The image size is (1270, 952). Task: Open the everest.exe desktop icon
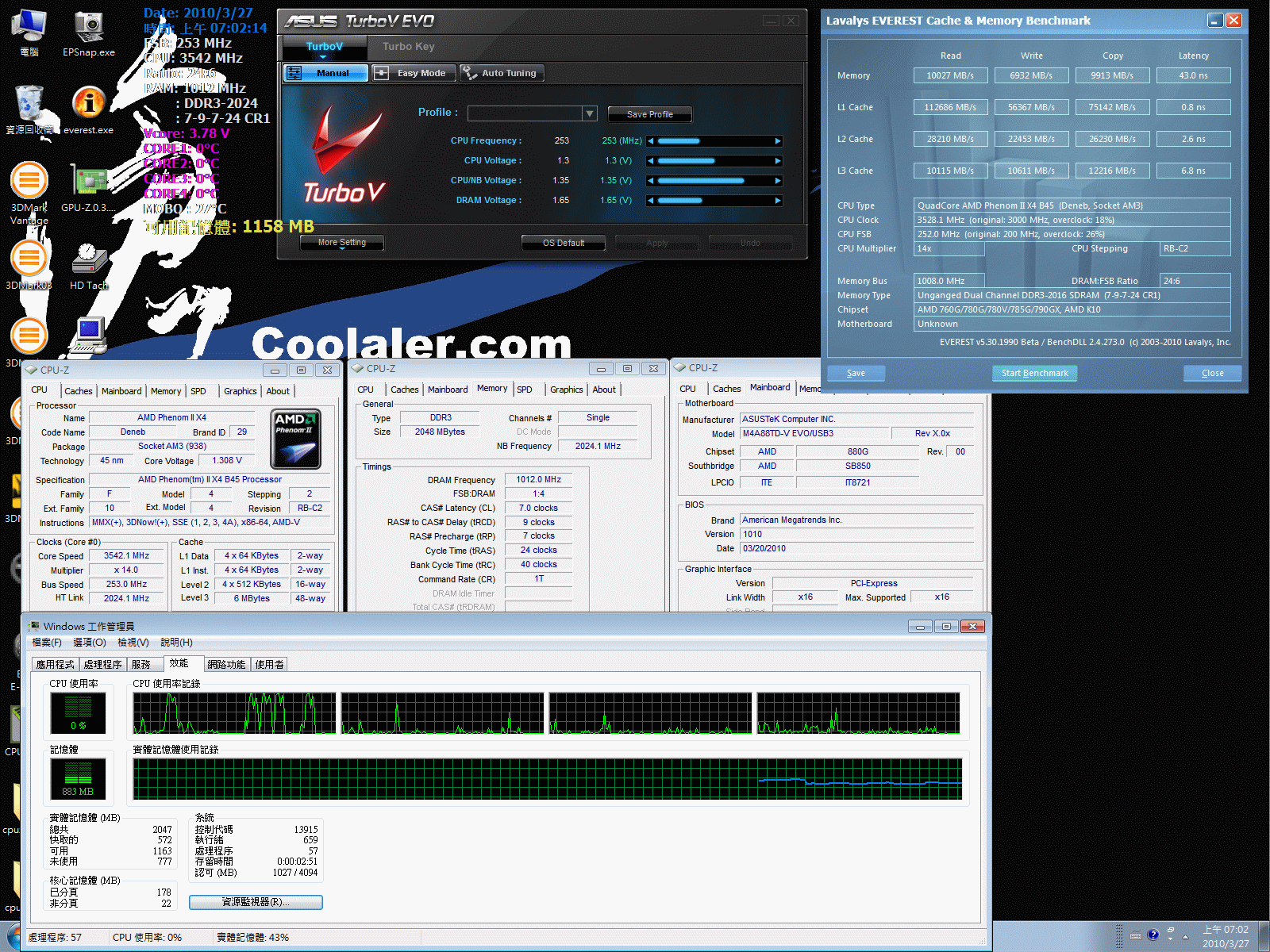tap(88, 110)
